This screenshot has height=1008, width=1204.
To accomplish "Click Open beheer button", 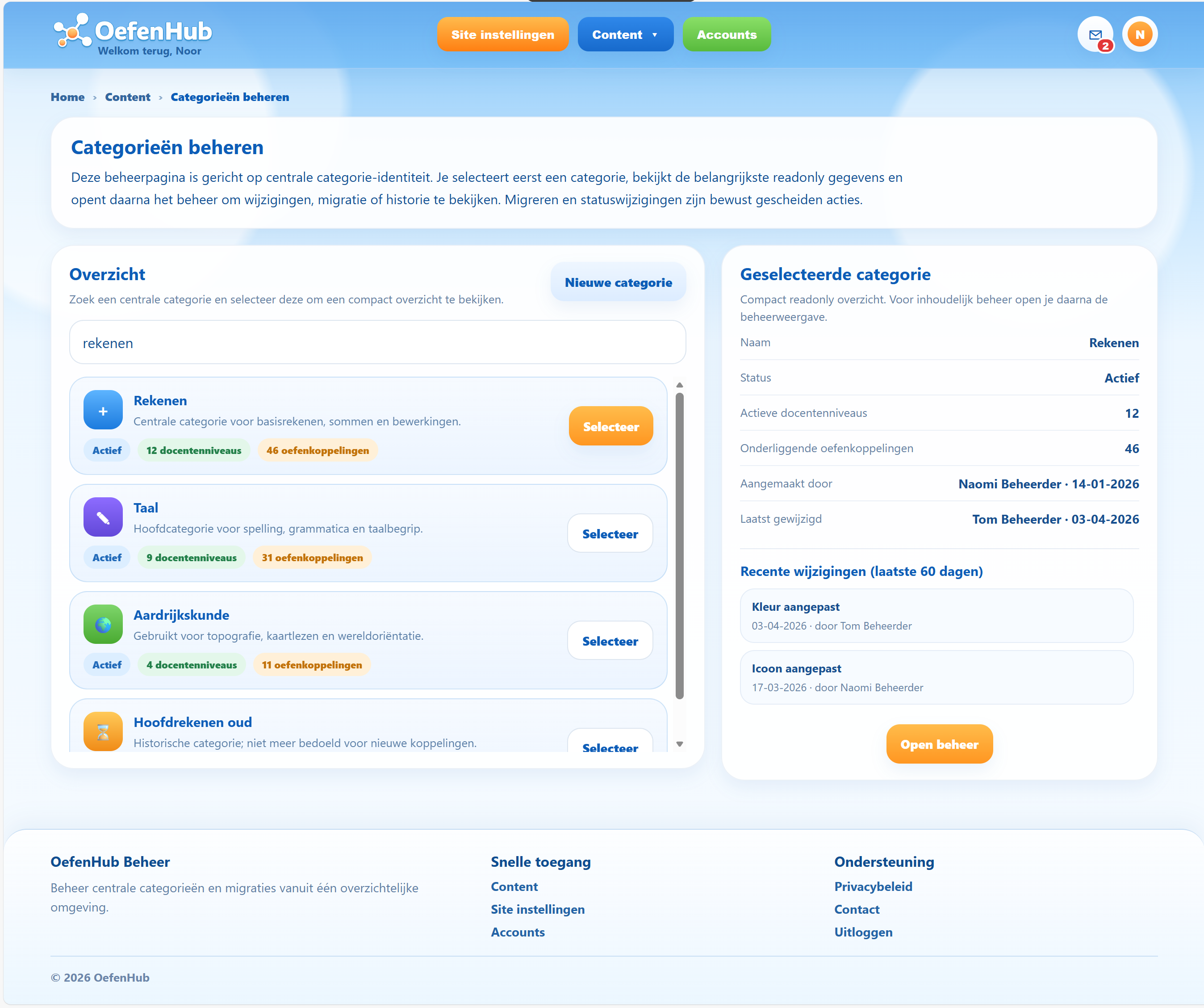I will tap(939, 745).
